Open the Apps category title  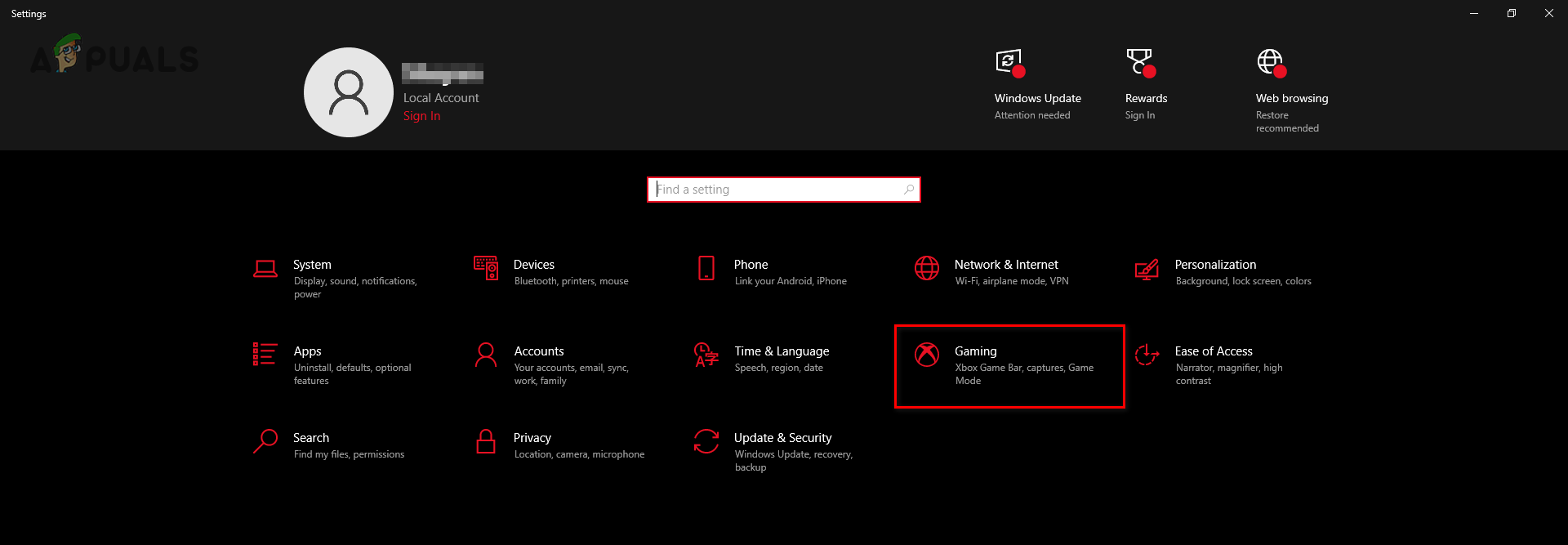(x=308, y=351)
